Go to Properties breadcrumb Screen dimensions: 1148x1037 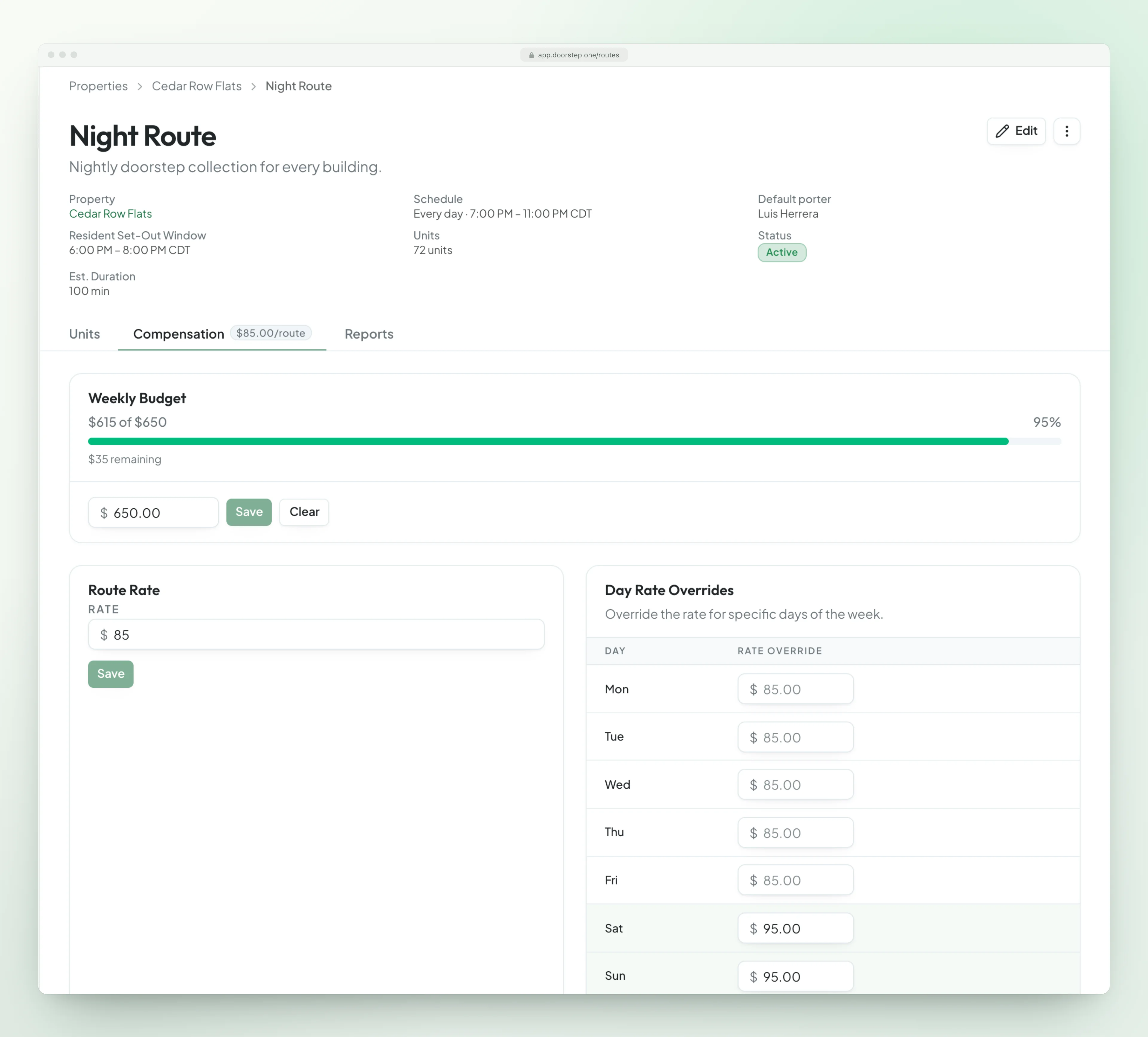(99, 86)
